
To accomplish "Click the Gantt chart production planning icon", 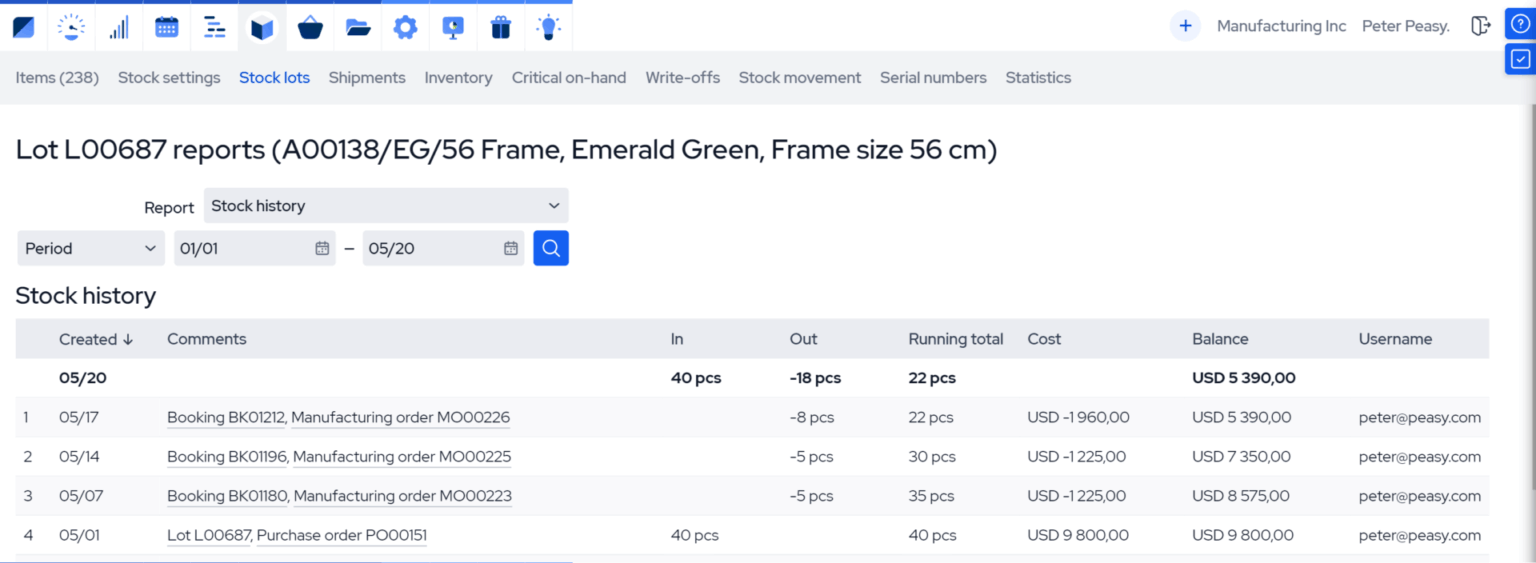I will [214, 27].
